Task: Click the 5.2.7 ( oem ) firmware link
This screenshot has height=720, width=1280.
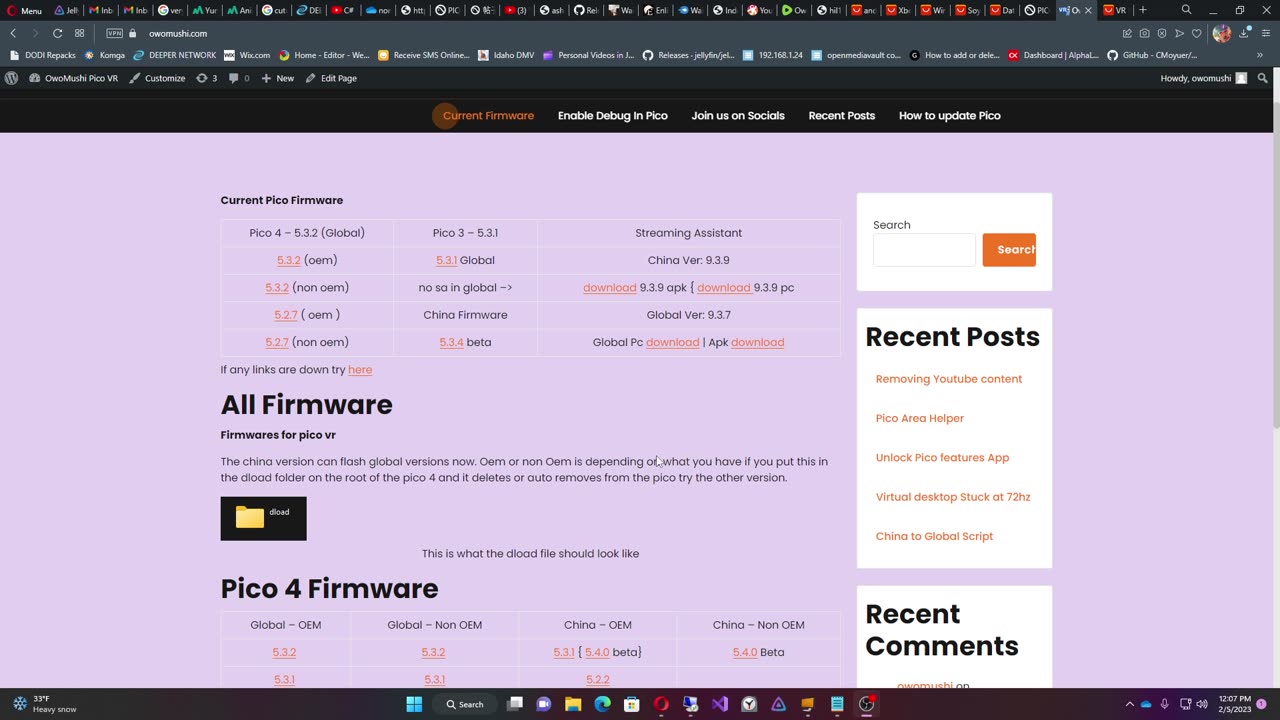Action: click(286, 315)
